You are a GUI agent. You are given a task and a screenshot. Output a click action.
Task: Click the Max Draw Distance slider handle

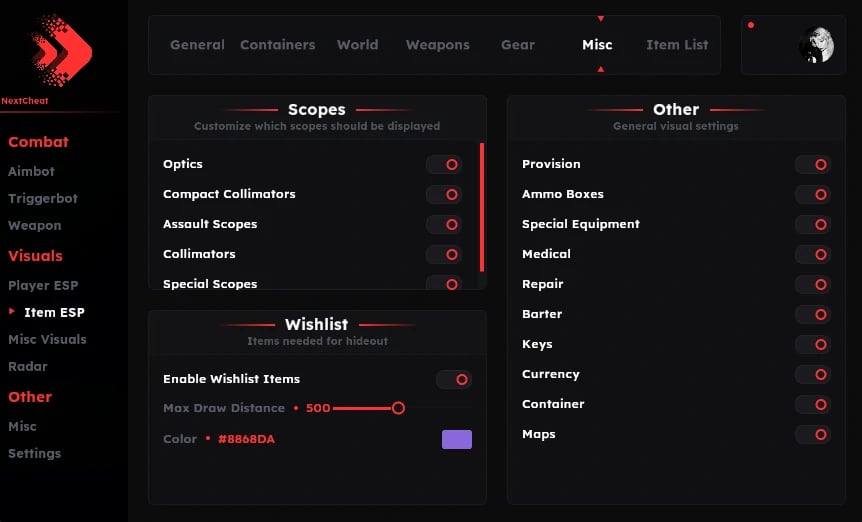click(x=398, y=408)
